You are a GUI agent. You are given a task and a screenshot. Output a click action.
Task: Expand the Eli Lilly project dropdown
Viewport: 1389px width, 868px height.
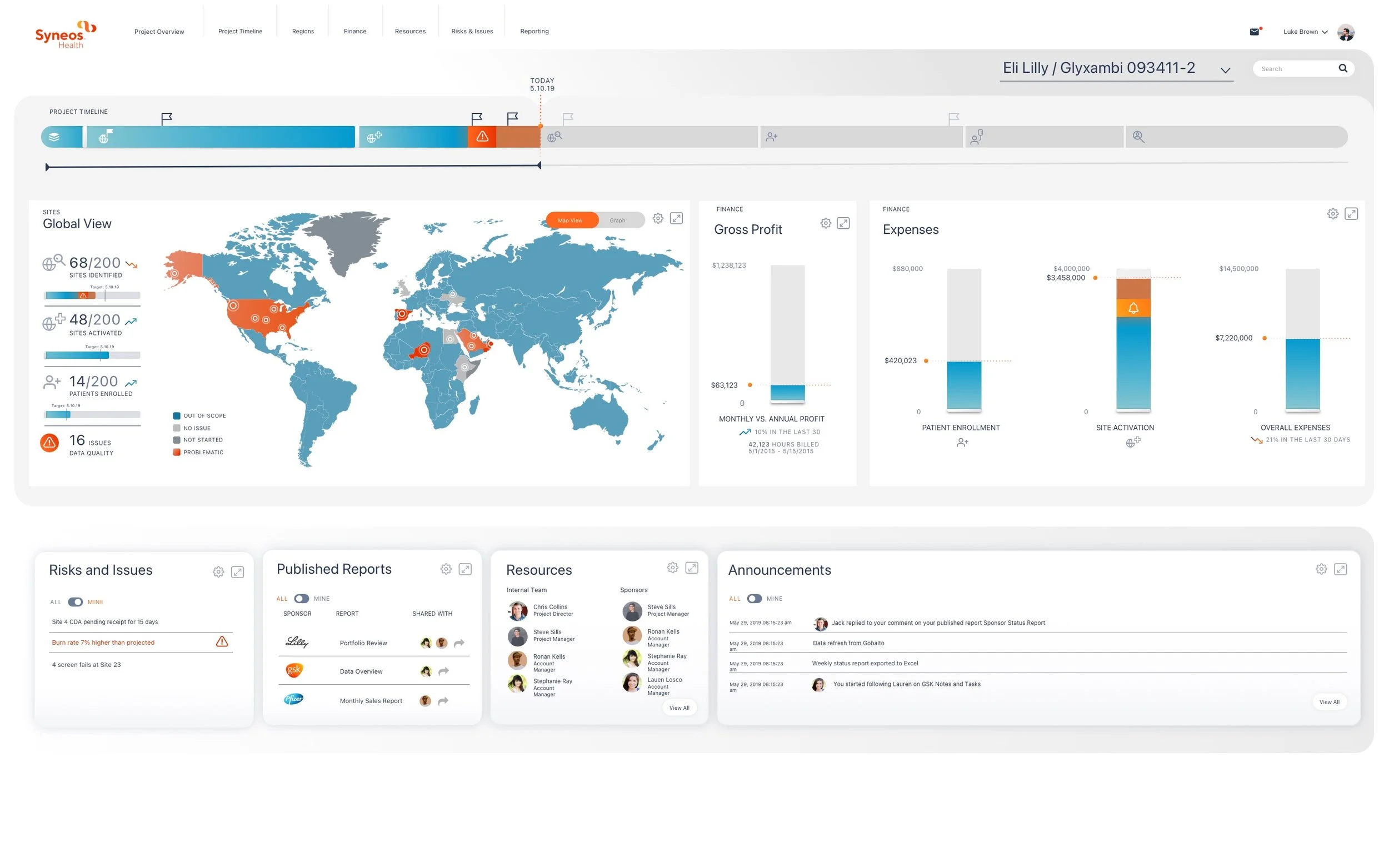pos(1225,70)
